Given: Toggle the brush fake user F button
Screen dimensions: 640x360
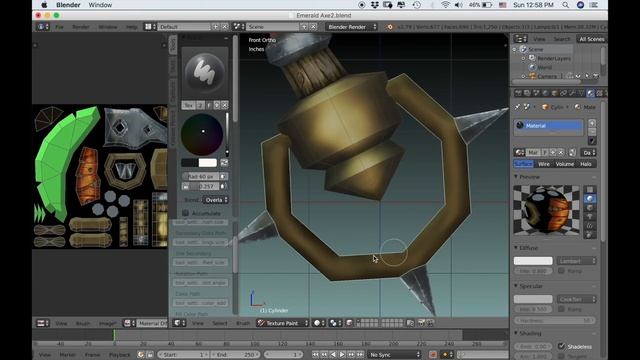Looking at the screenshot, I should pyautogui.click(x=209, y=105).
